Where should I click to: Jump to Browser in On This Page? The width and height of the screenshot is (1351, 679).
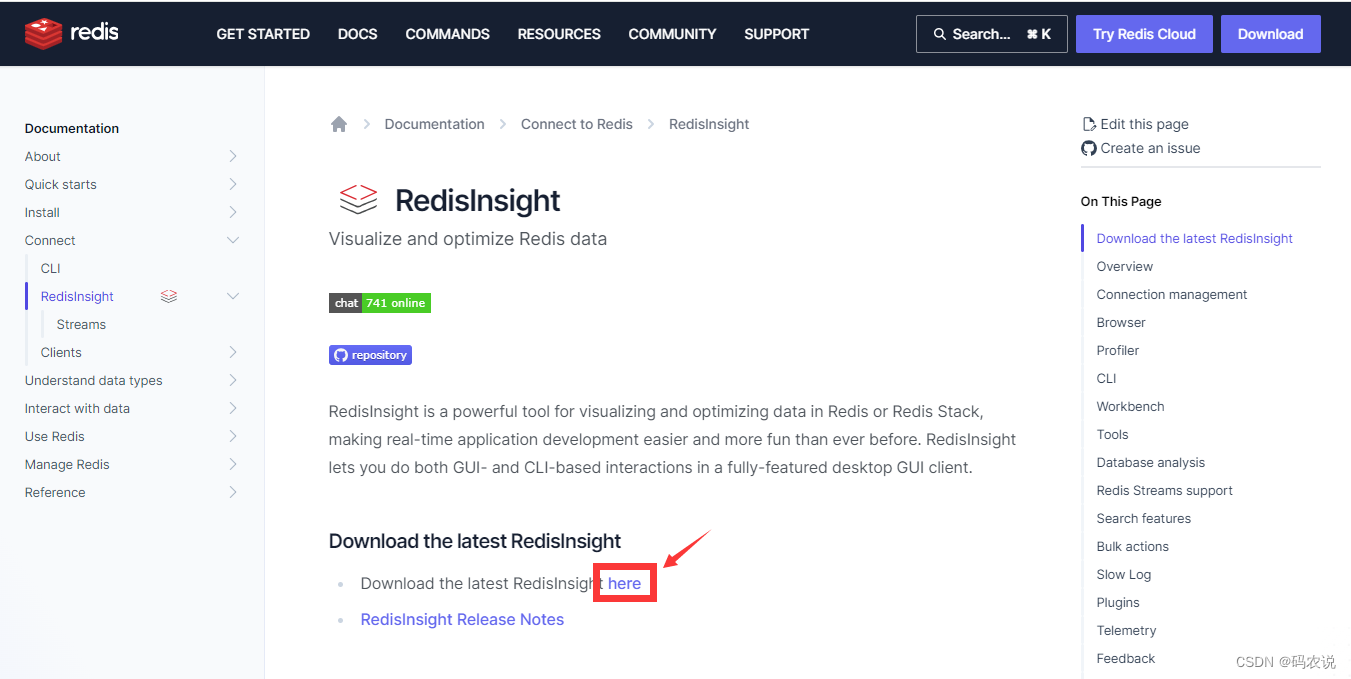(x=1121, y=322)
